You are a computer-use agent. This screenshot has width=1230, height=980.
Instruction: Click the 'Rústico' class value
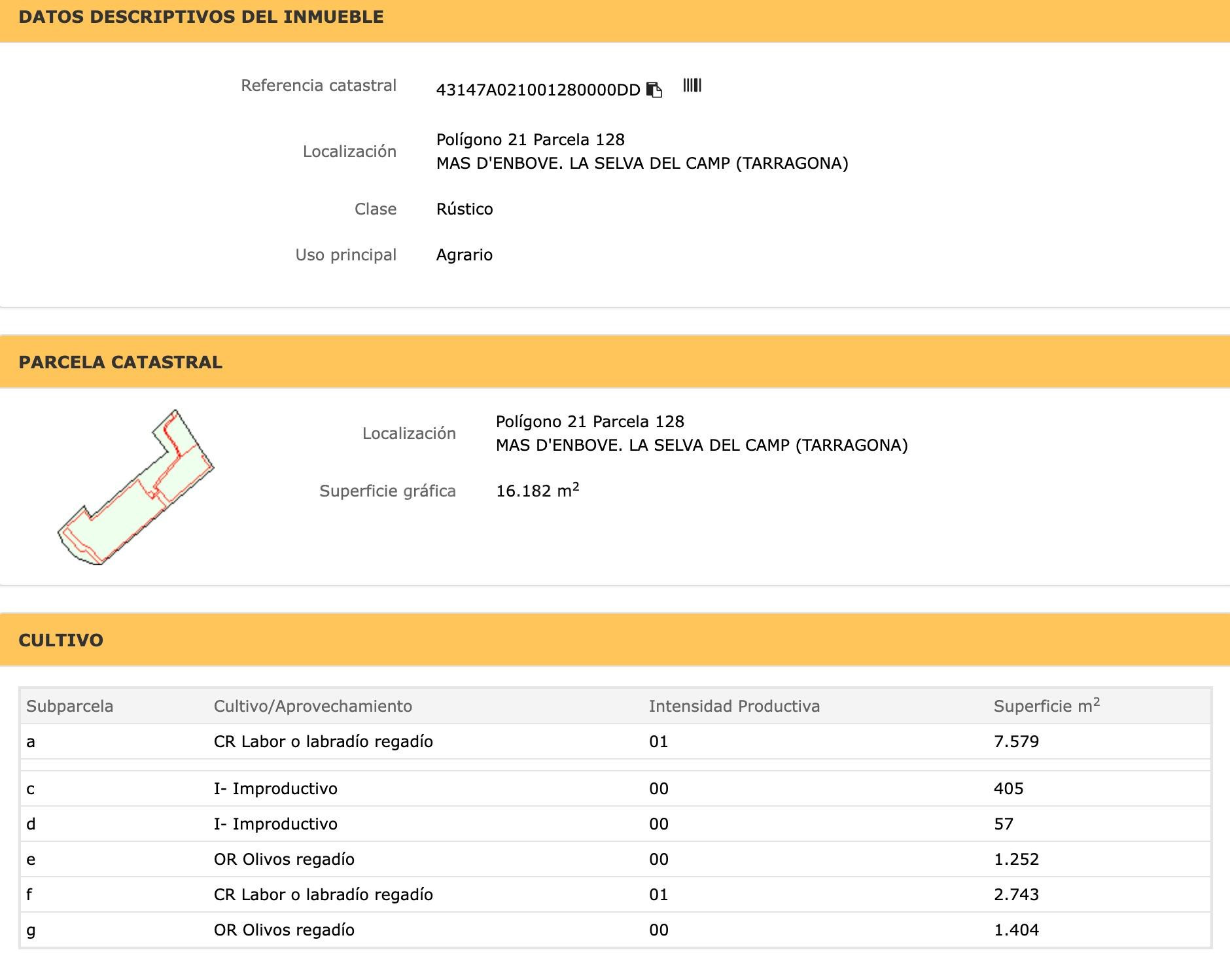[465, 209]
